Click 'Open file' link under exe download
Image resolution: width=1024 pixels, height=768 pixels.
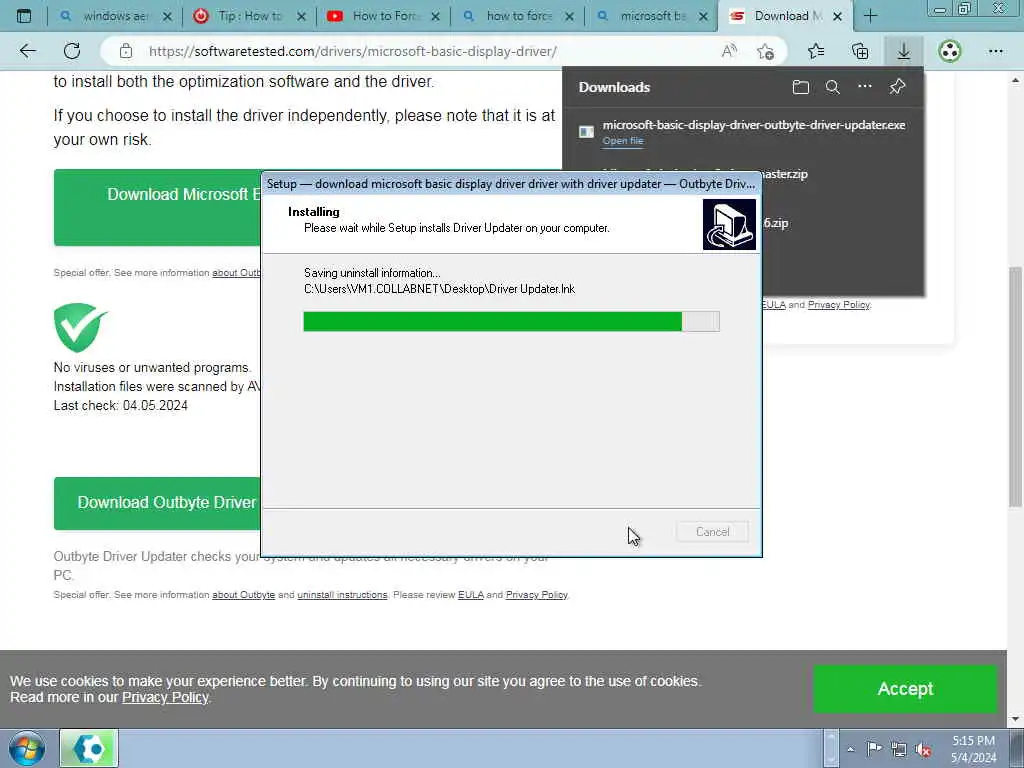pyautogui.click(x=622, y=140)
